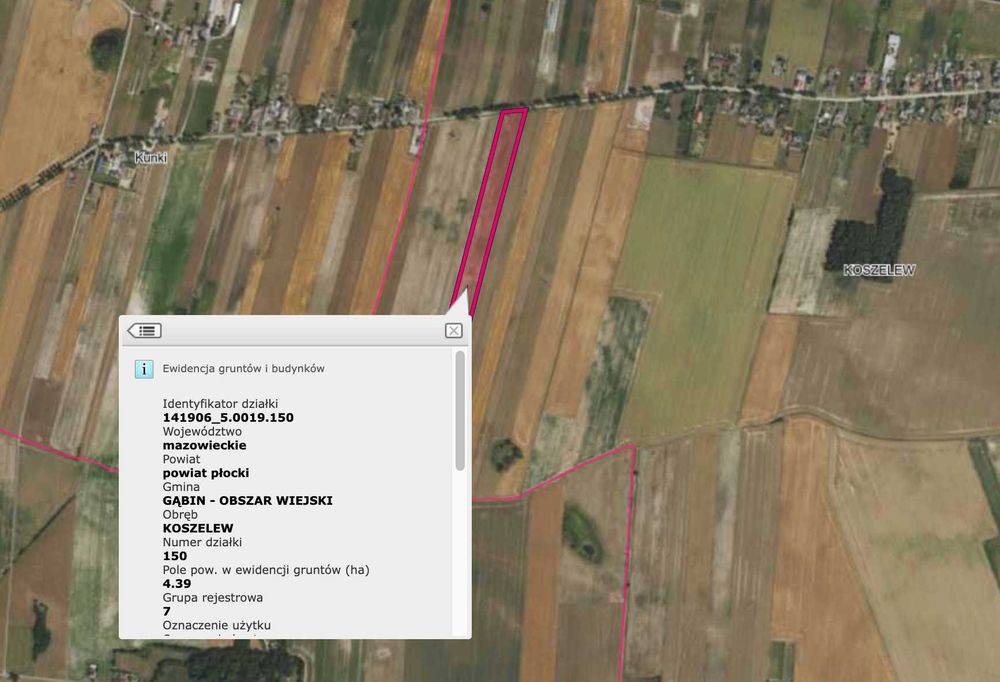Click 'Pole pow. w ewidencji gruntów (ha)' label

(266, 570)
